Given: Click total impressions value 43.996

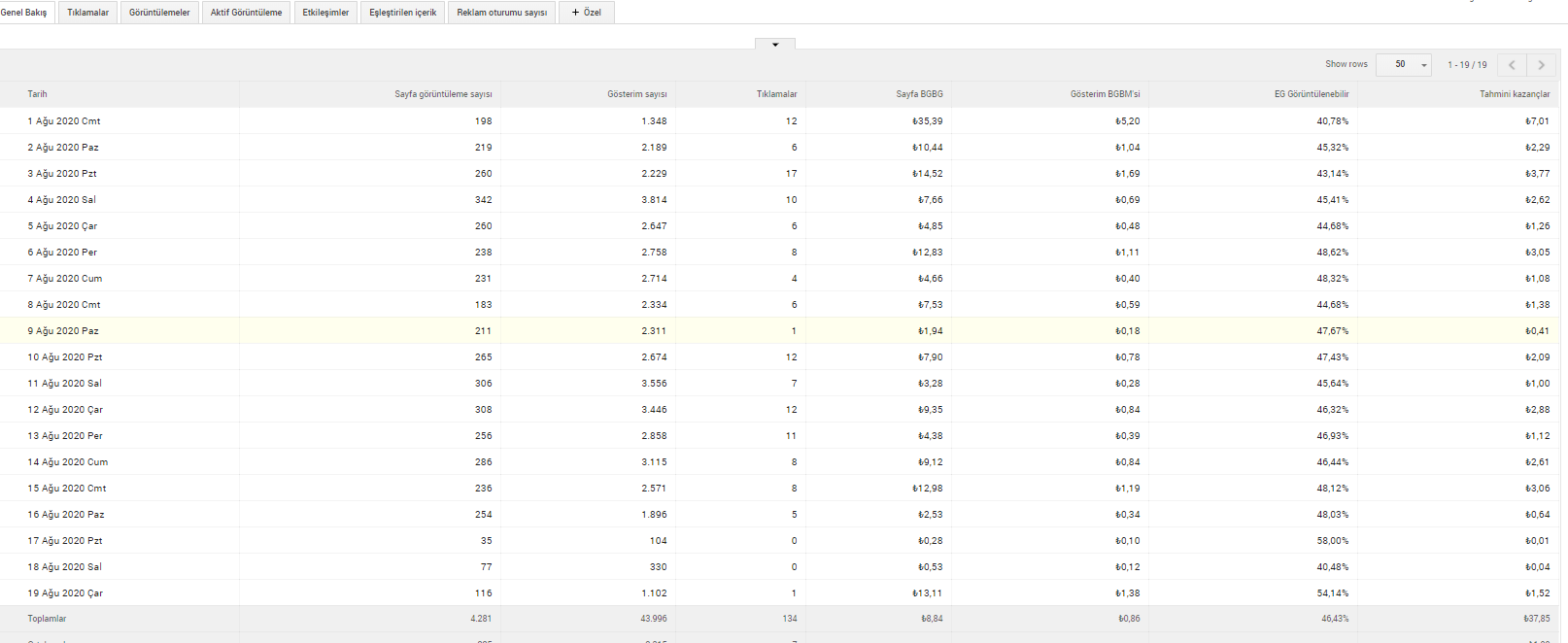Looking at the screenshot, I should click(654, 619).
